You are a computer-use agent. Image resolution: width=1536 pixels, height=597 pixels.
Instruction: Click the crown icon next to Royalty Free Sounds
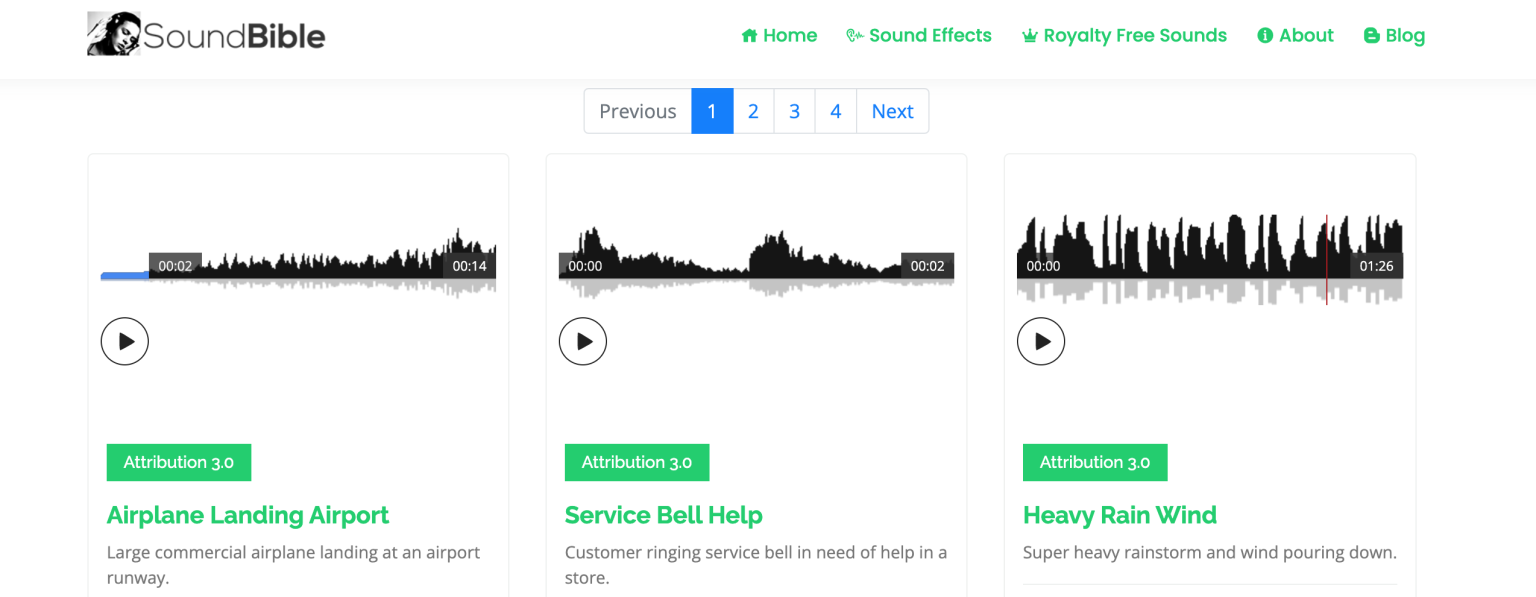[x=1028, y=35]
